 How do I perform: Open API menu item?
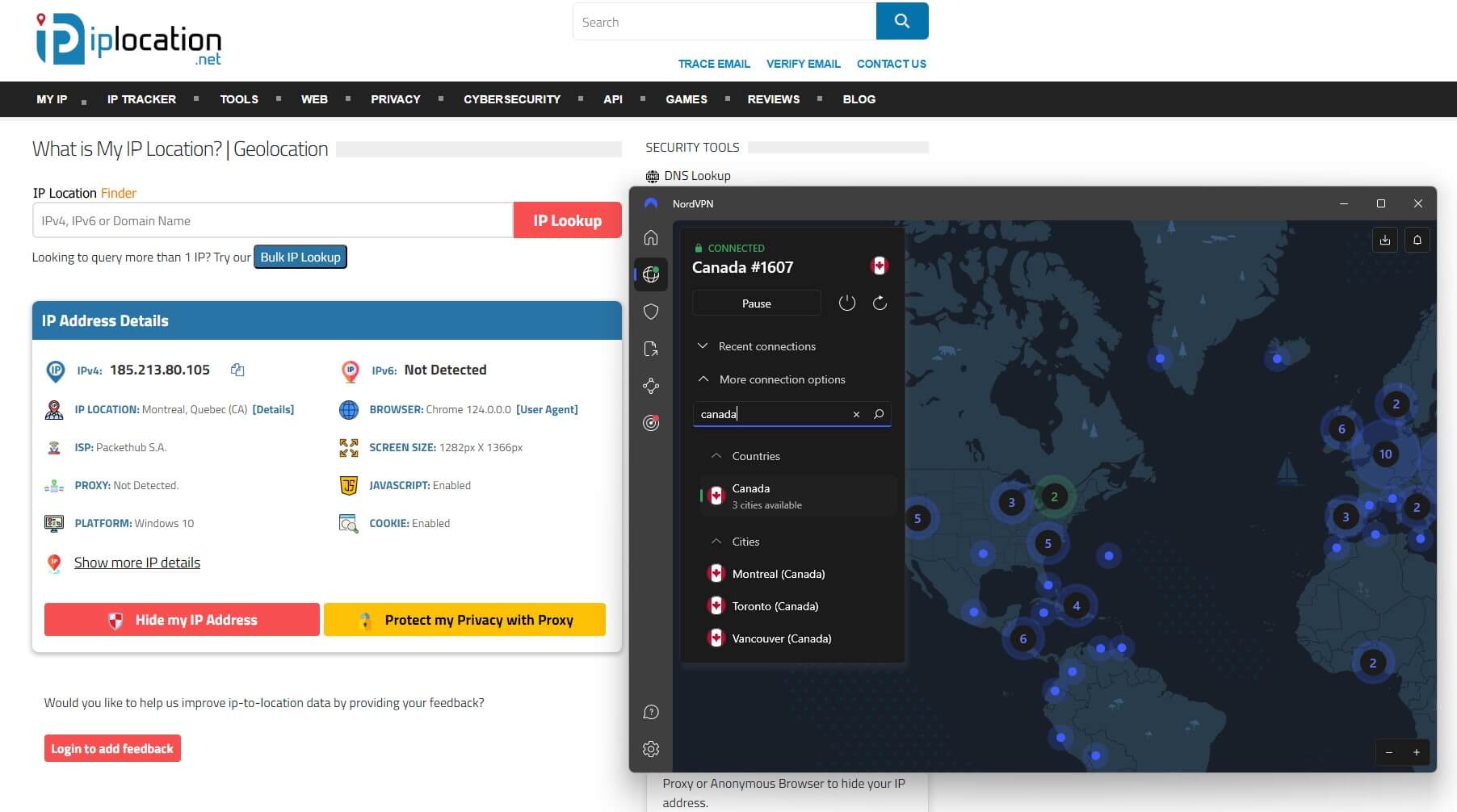[x=613, y=99]
